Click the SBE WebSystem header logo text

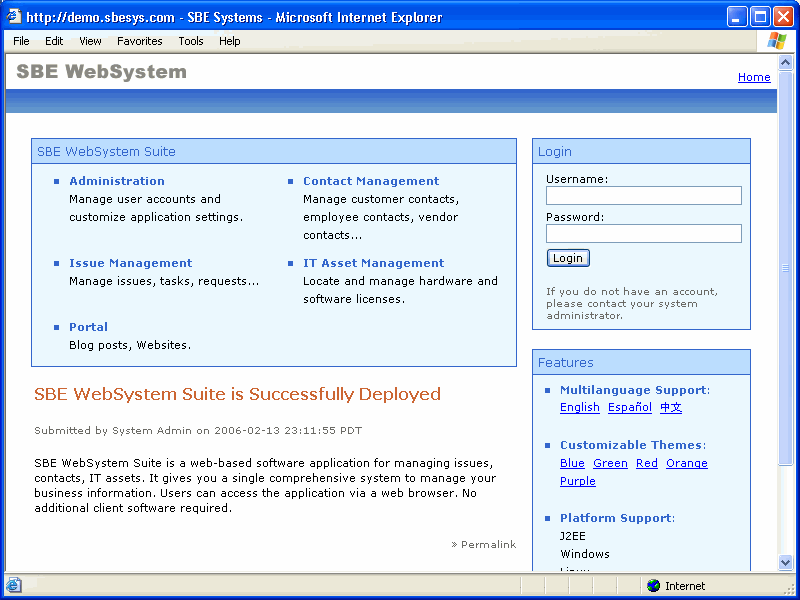coord(102,71)
